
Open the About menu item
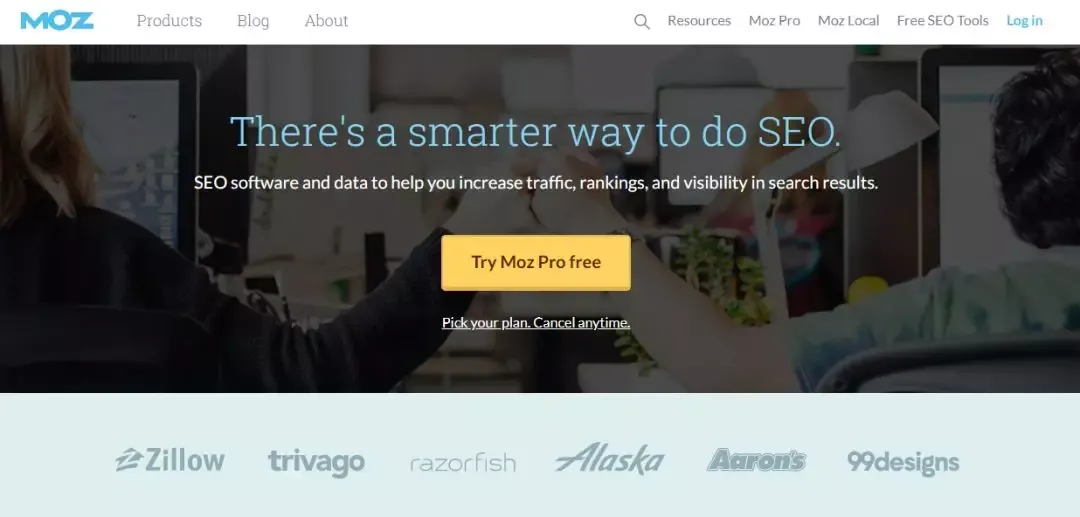coord(326,21)
